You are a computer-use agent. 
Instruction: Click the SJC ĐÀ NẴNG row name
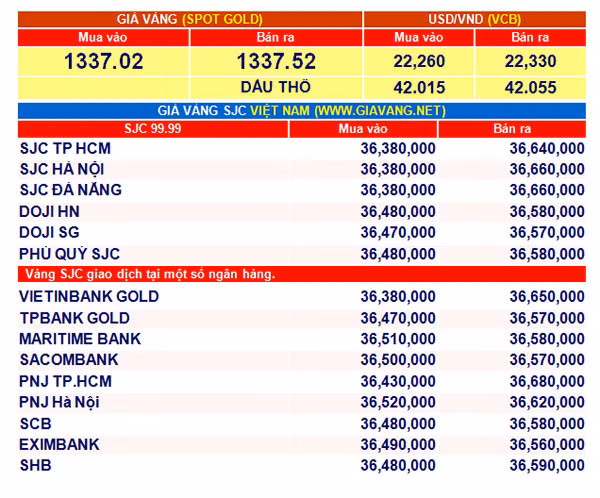[71, 190]
